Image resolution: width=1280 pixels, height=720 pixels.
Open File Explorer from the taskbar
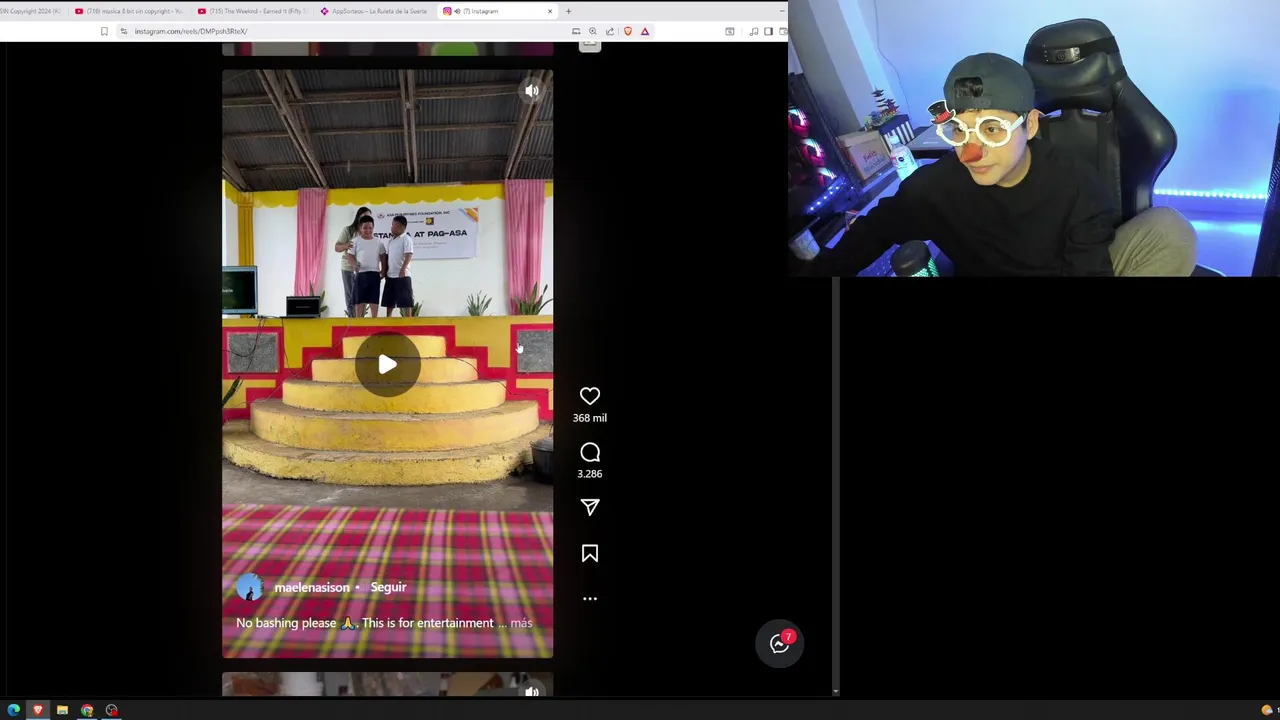click(62, 710)
